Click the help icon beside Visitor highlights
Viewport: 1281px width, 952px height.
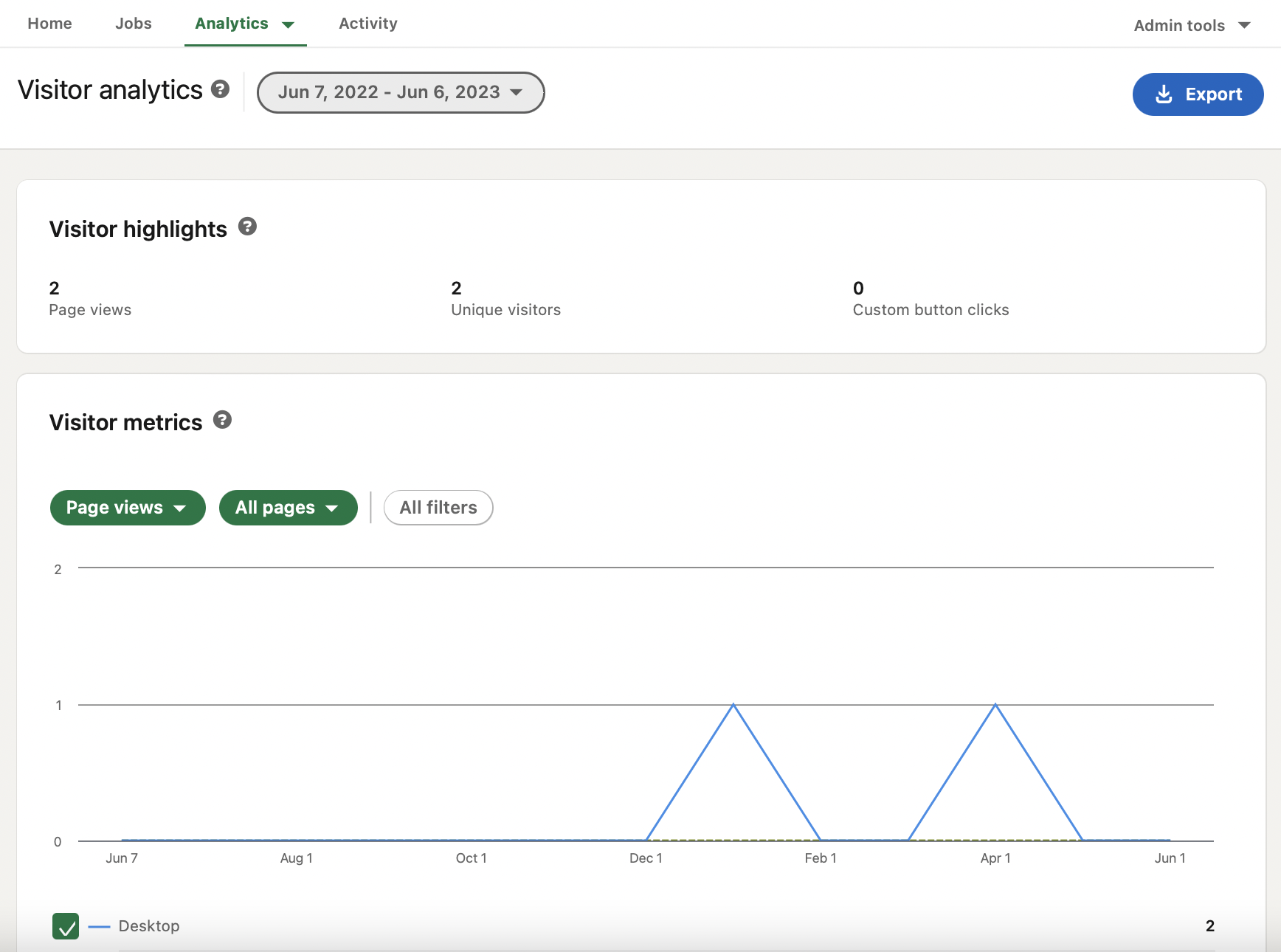247,227
